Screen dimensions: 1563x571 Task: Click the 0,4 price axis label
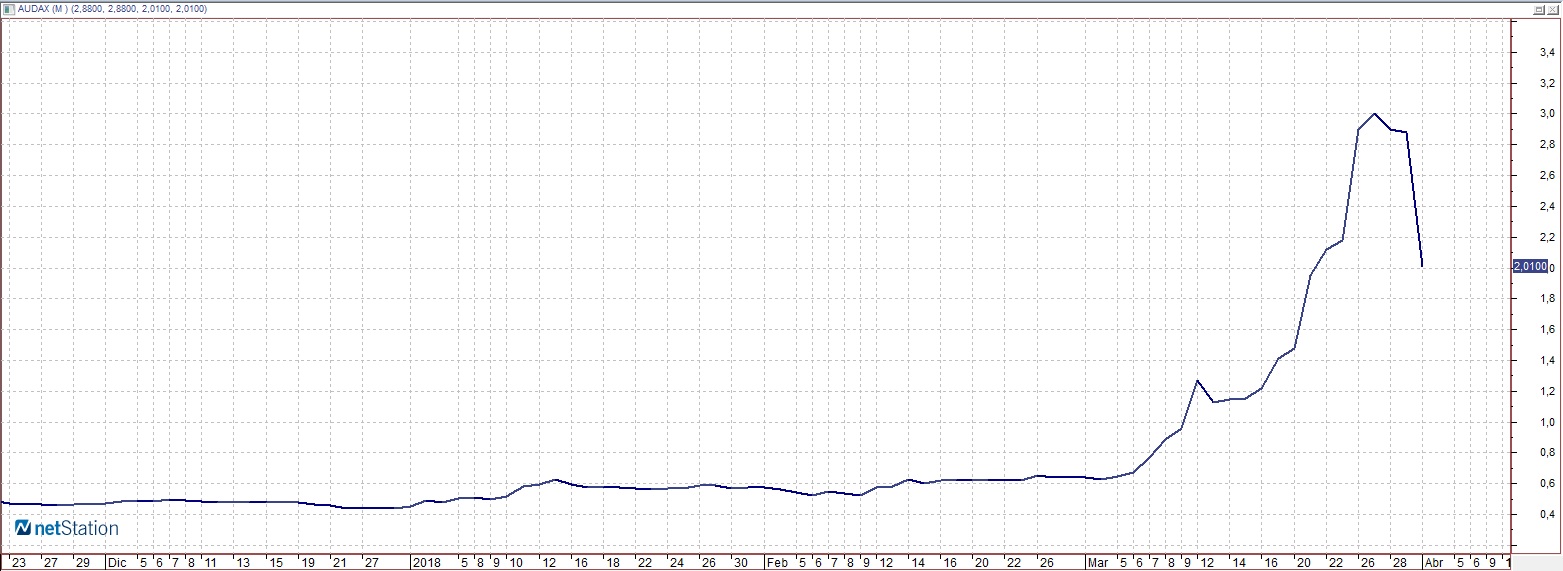[1547, 514]
